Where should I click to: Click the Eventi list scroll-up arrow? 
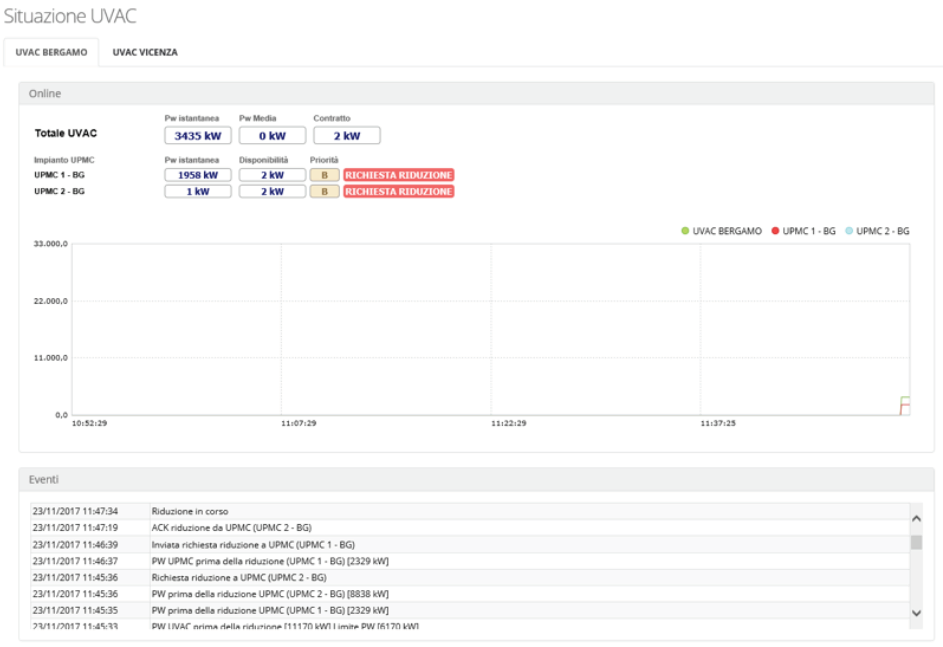(x=916, y=518)
